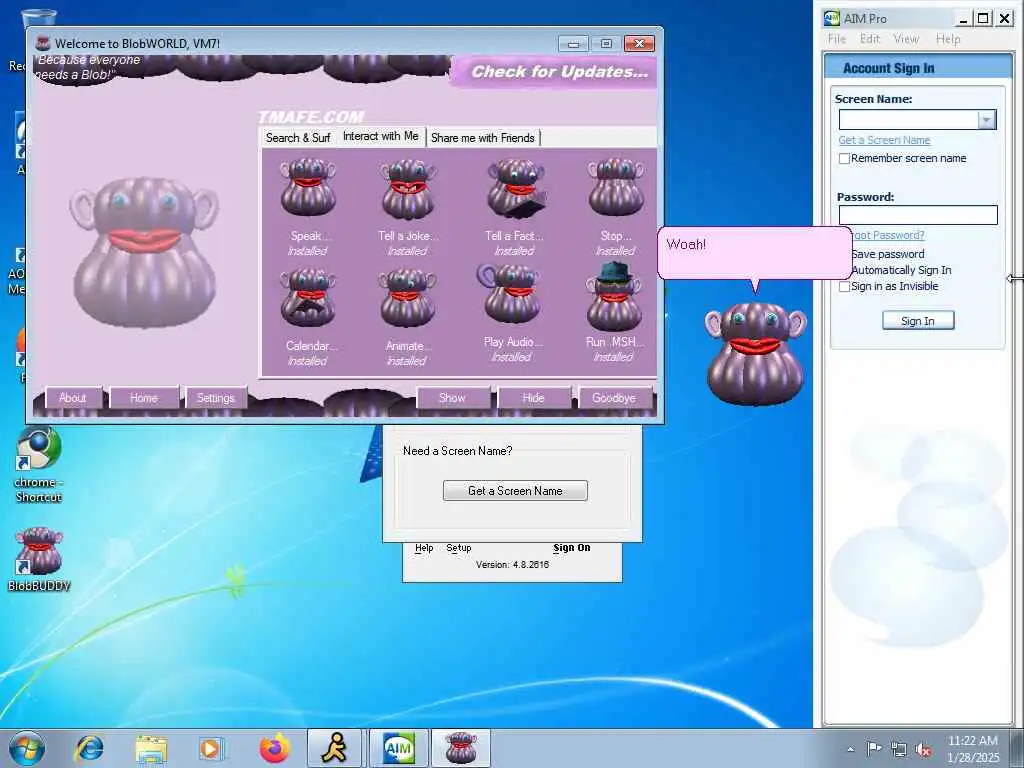
Task: Click the muted volume tray icon
Action: [x=923, y=750]
